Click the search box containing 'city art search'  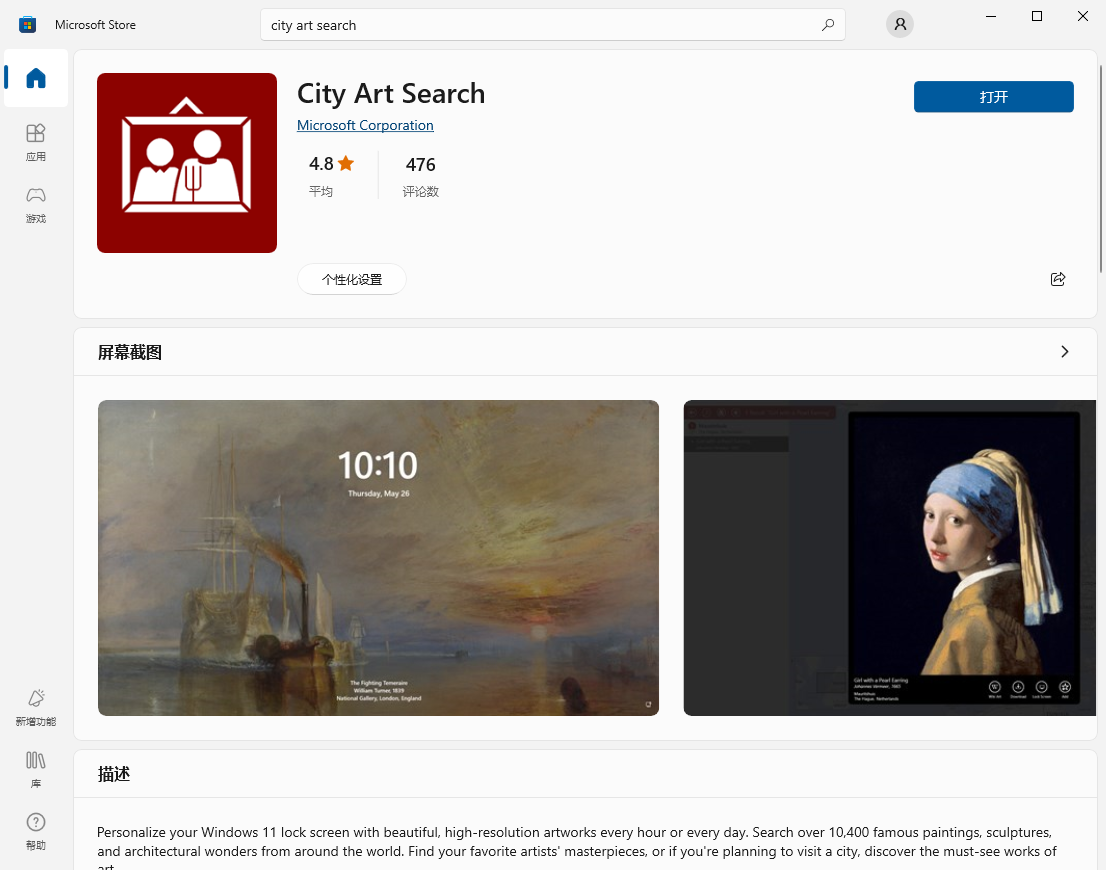[x=540, y=25]
